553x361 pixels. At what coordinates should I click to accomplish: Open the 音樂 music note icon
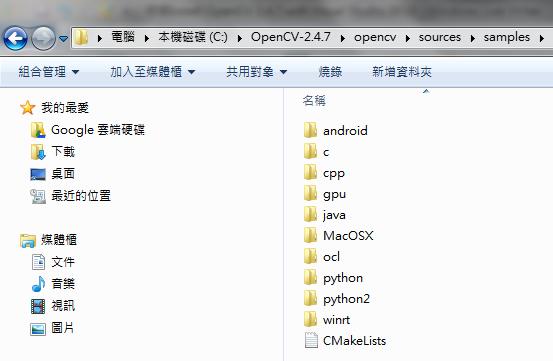pyautogui.click(x=38, y=284)
